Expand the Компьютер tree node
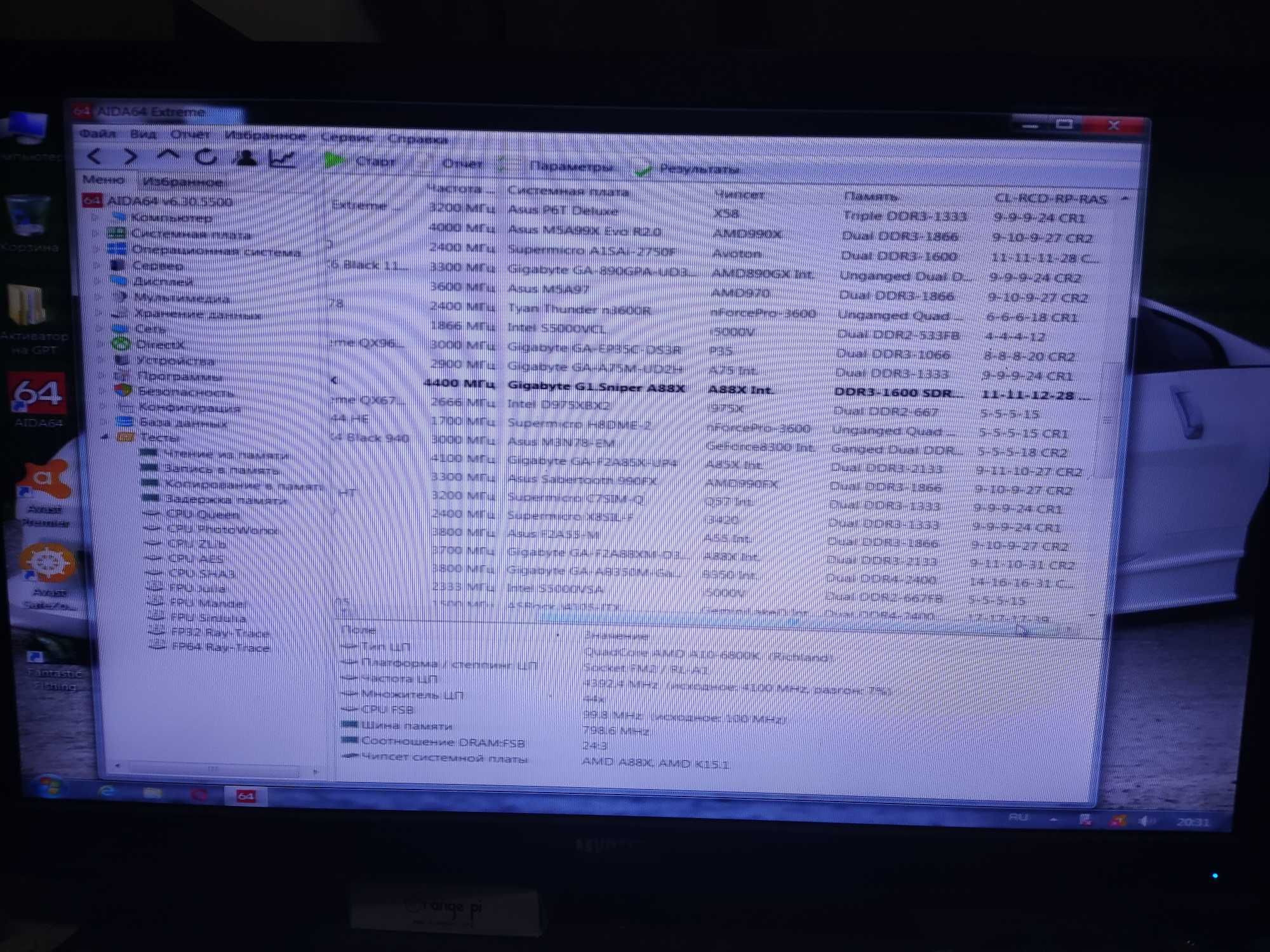 click(97, 218)
